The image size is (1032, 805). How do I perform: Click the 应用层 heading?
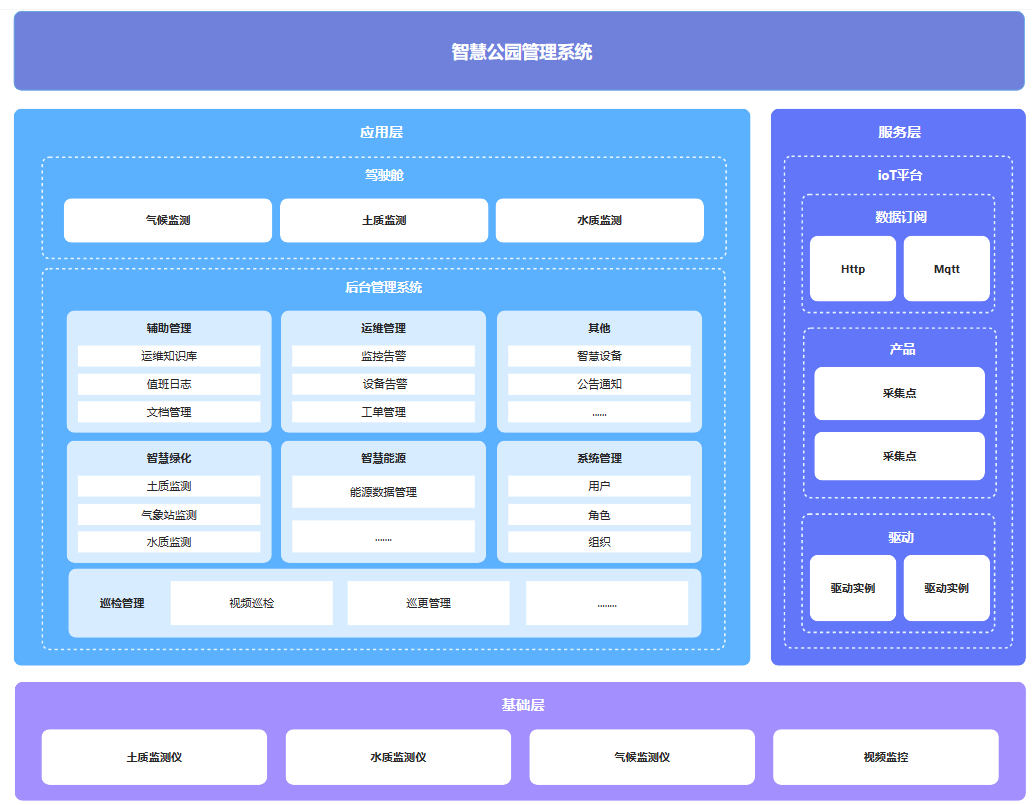pos(381,132)
